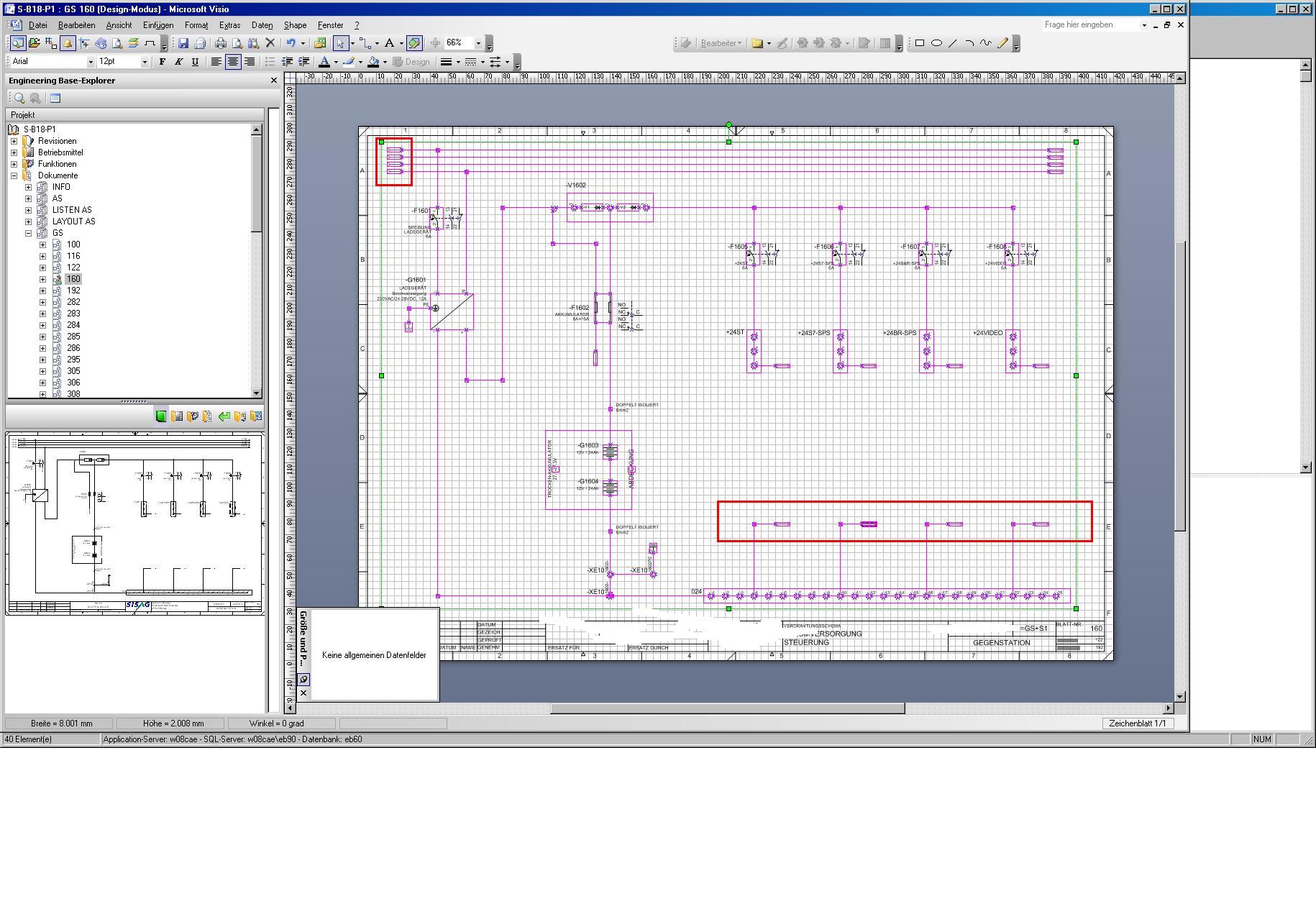Open Print Preview from the toolbar
Screen dimensions: 1316x904
click(237, 43)
